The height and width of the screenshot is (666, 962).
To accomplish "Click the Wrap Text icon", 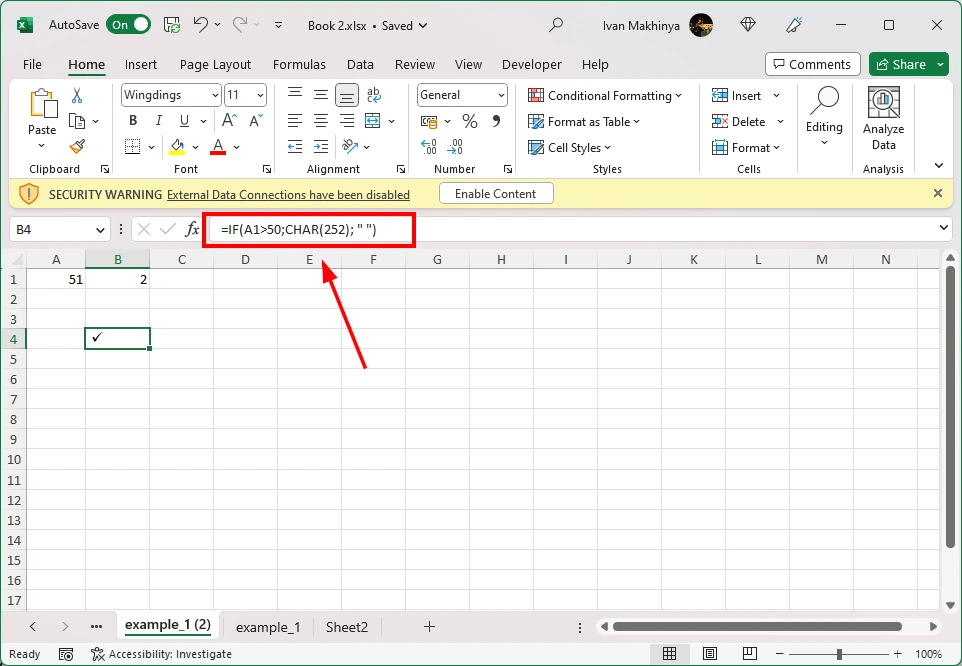I will click(x=374, y=94).
